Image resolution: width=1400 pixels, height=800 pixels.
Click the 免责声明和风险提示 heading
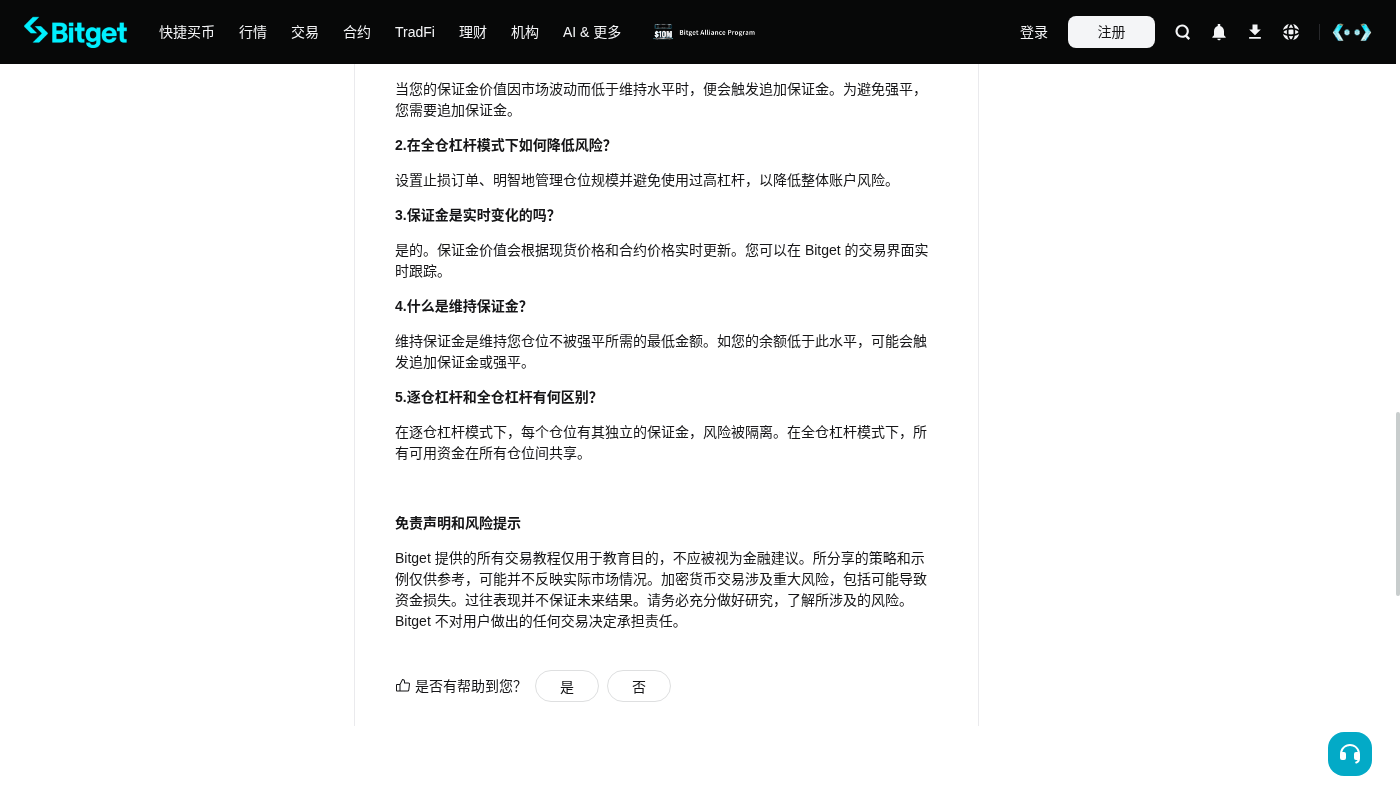pos(458,523)
